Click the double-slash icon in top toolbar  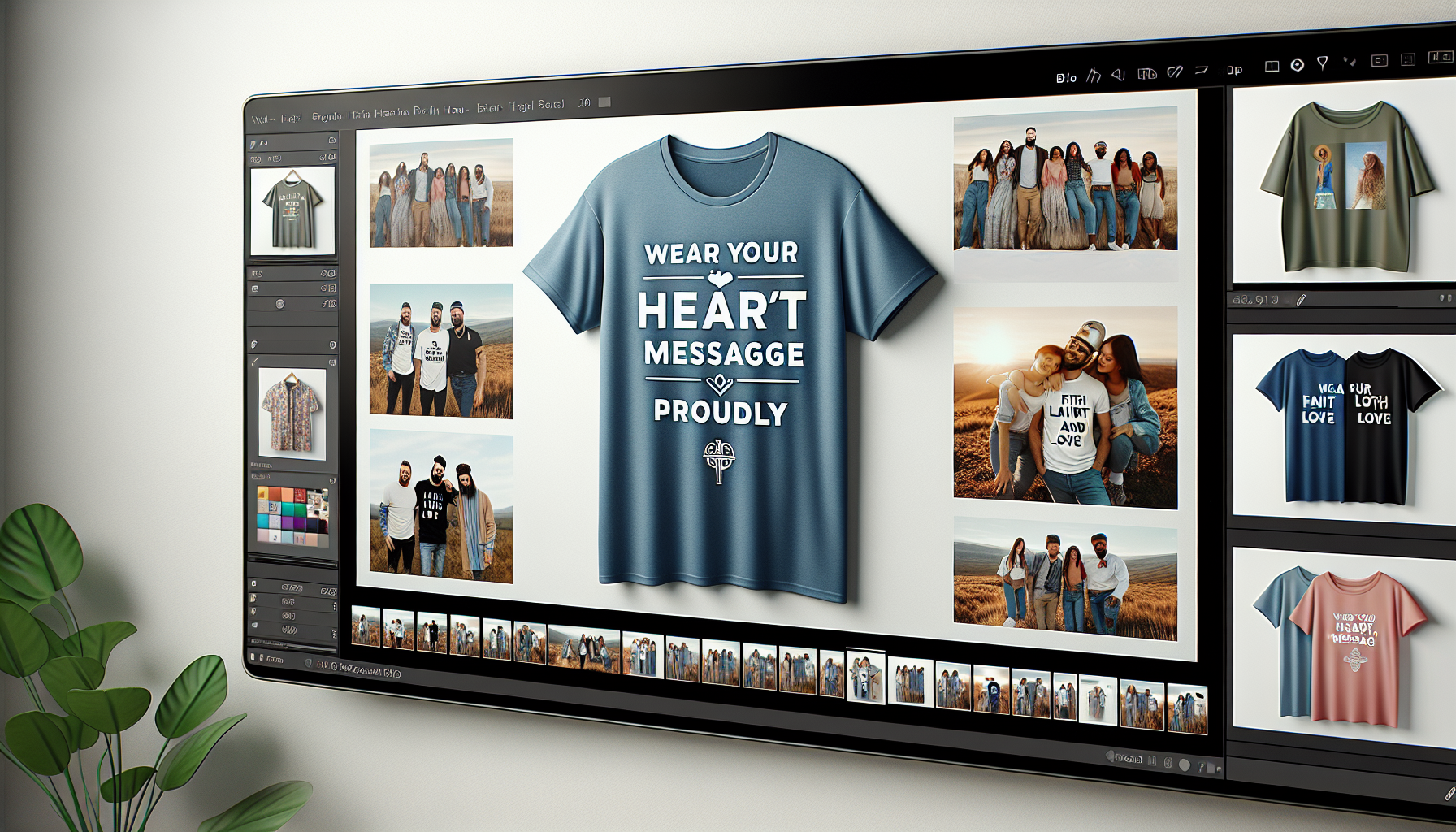coord(1175,72)
